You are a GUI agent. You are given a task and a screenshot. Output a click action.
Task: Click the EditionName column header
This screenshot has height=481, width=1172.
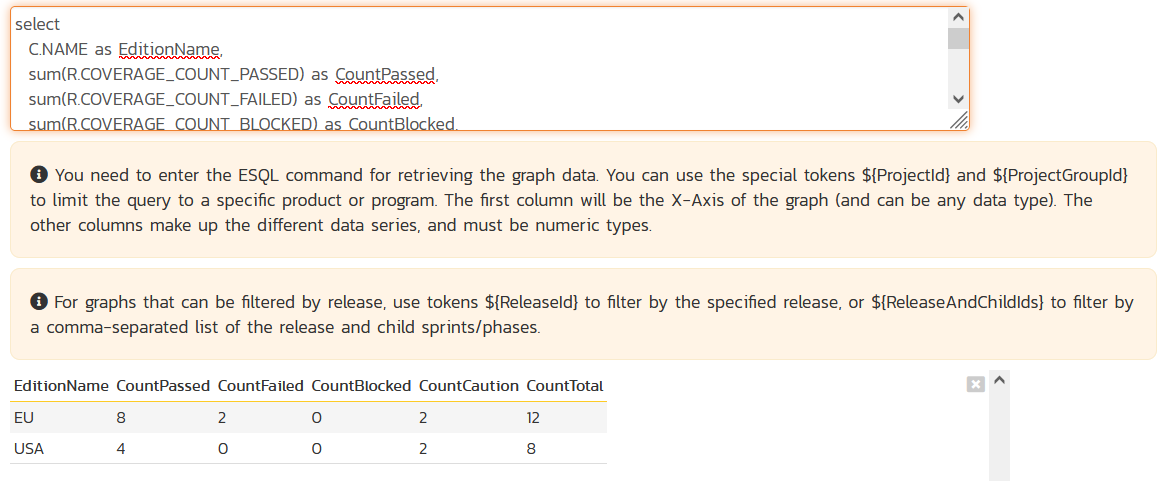61,386
